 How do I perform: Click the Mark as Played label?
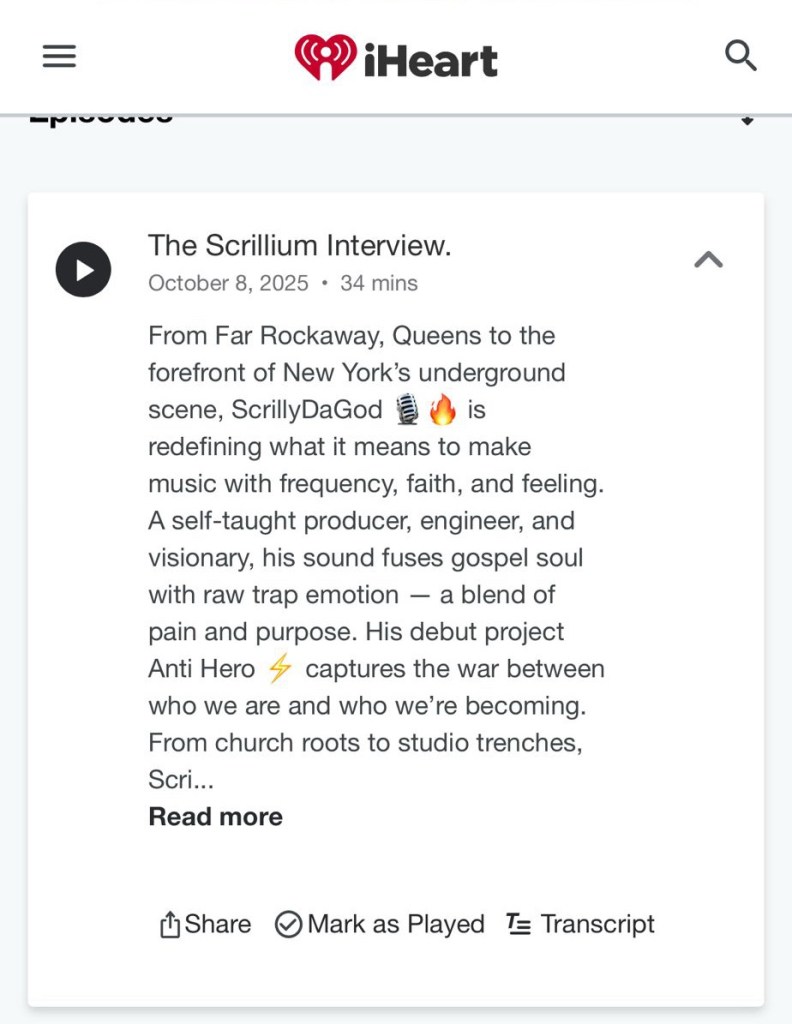click(x=395, y=924)
